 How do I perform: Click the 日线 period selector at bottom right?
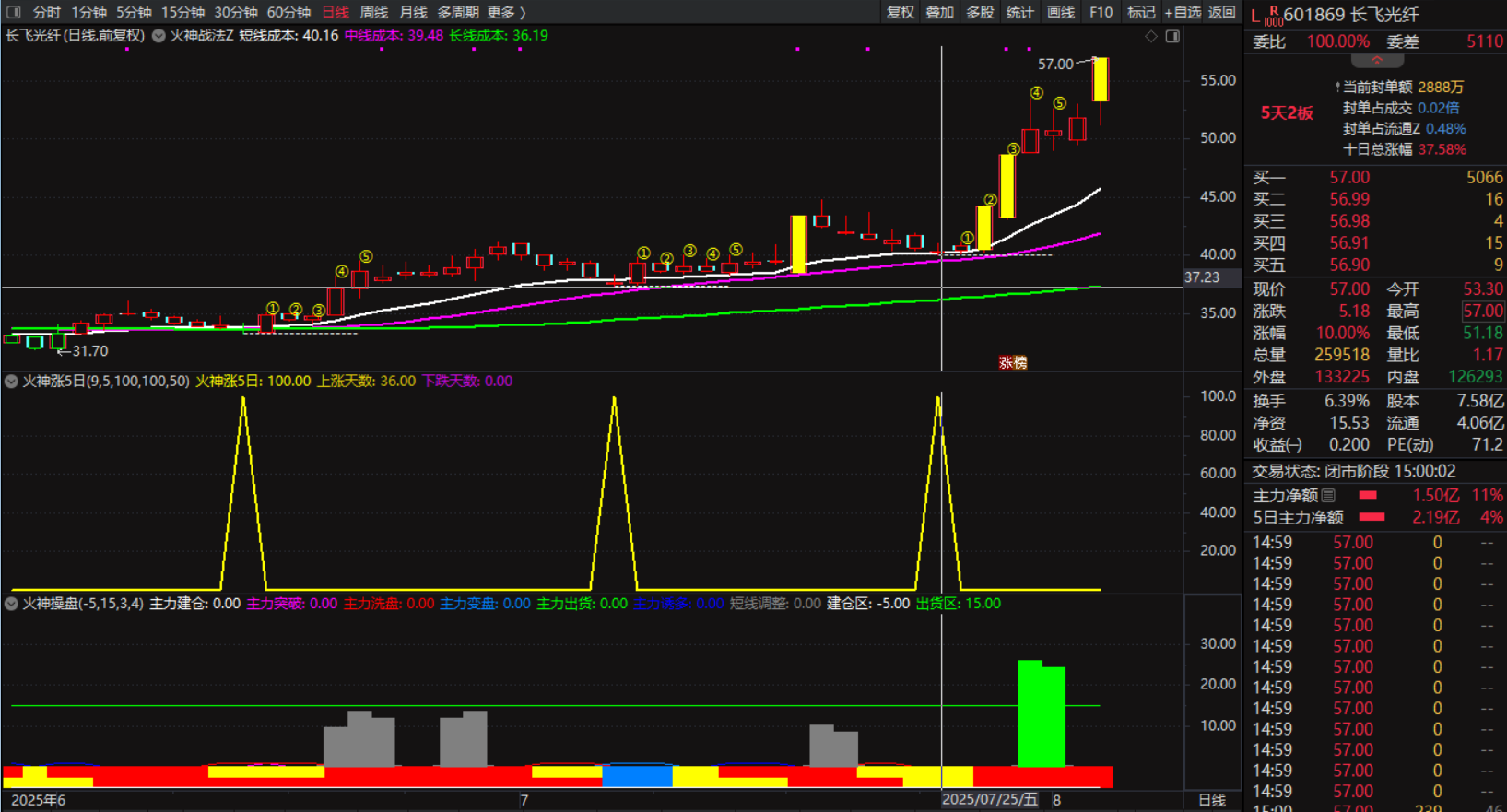click(x=1211, y=800)
